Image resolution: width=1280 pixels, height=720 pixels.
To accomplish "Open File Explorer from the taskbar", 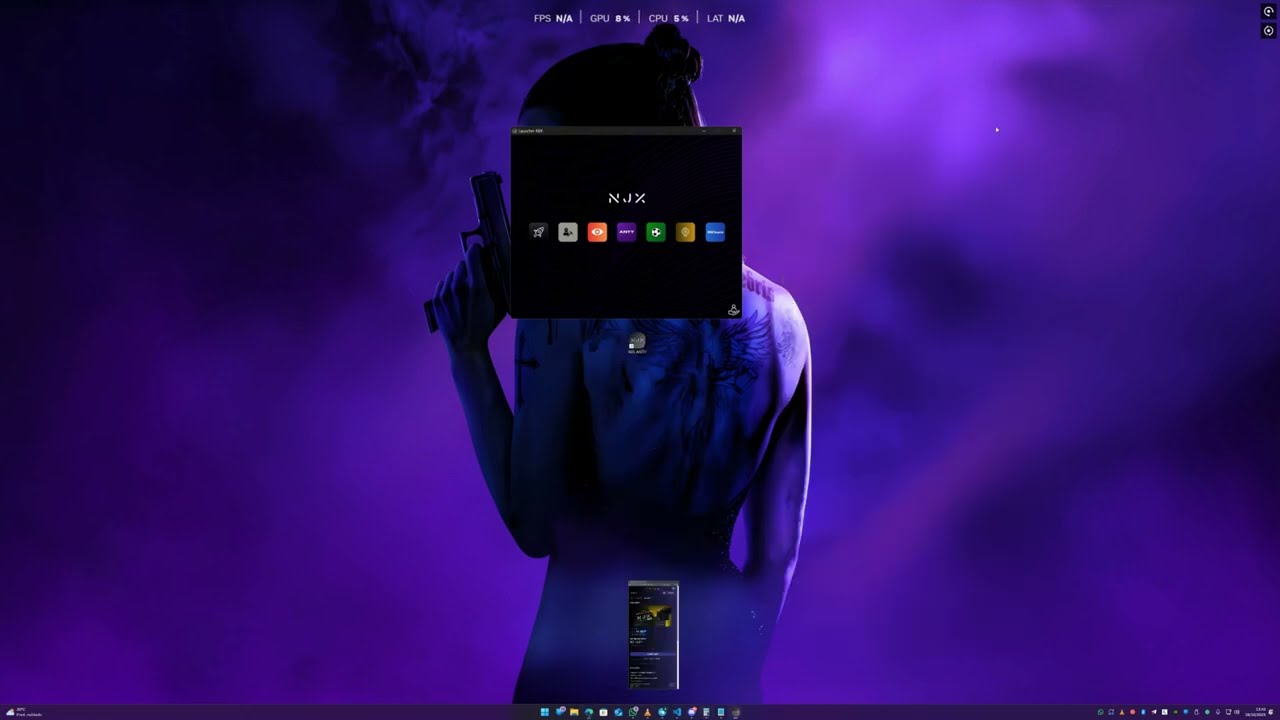I will [x=574, y=712].
